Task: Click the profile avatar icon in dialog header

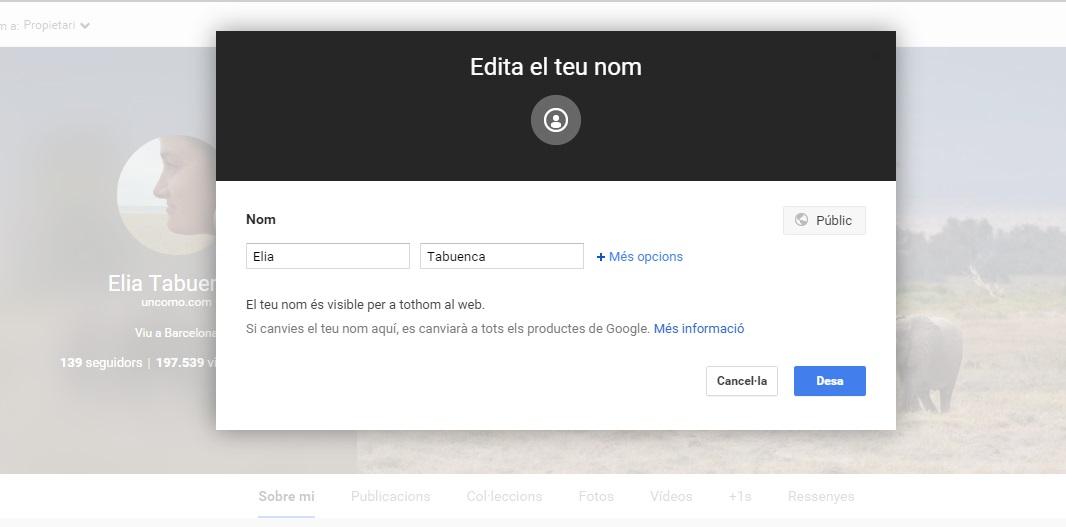Action: point(556,120)
